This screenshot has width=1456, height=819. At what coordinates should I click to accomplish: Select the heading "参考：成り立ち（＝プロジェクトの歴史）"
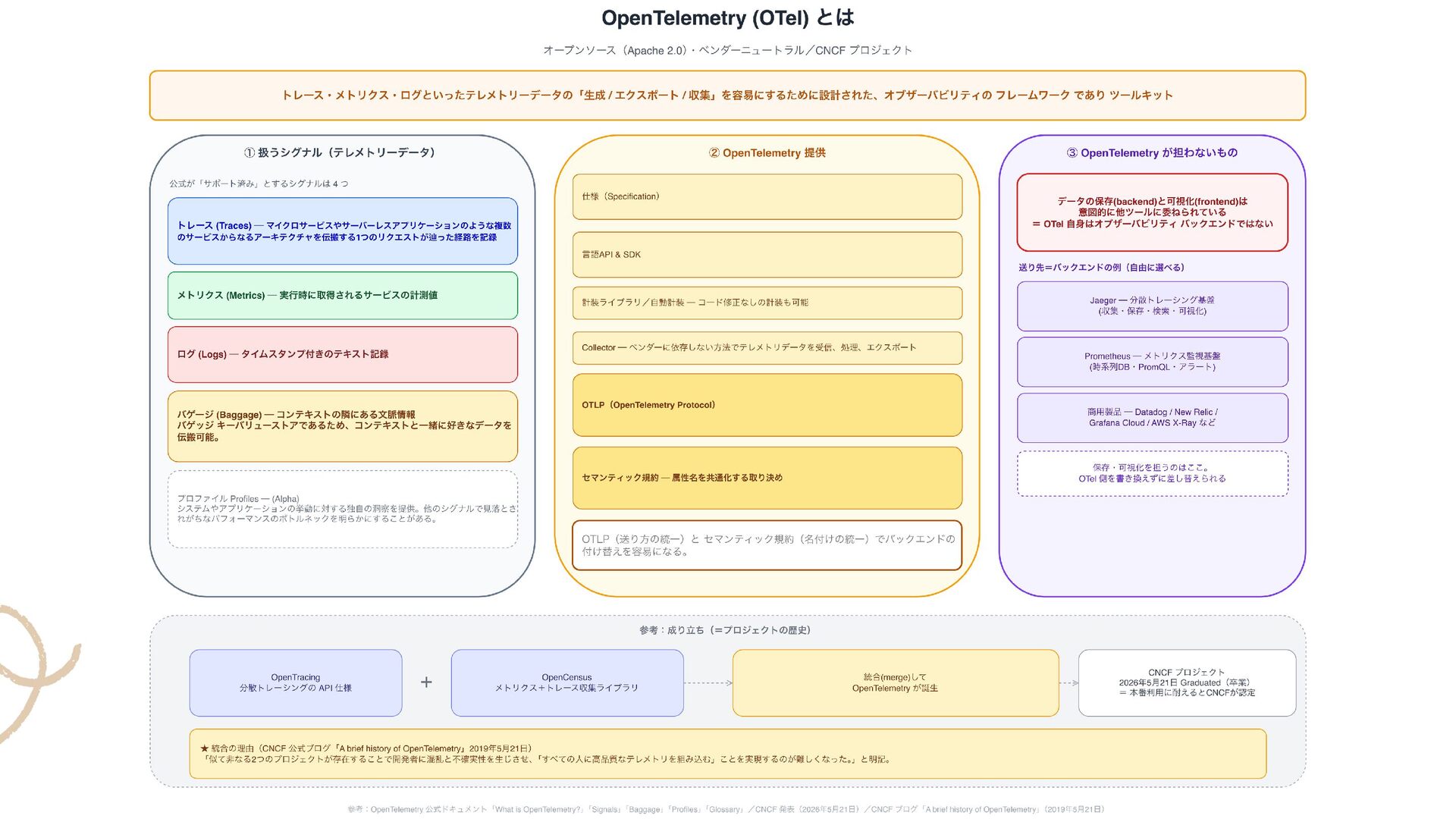pos(725,630)
